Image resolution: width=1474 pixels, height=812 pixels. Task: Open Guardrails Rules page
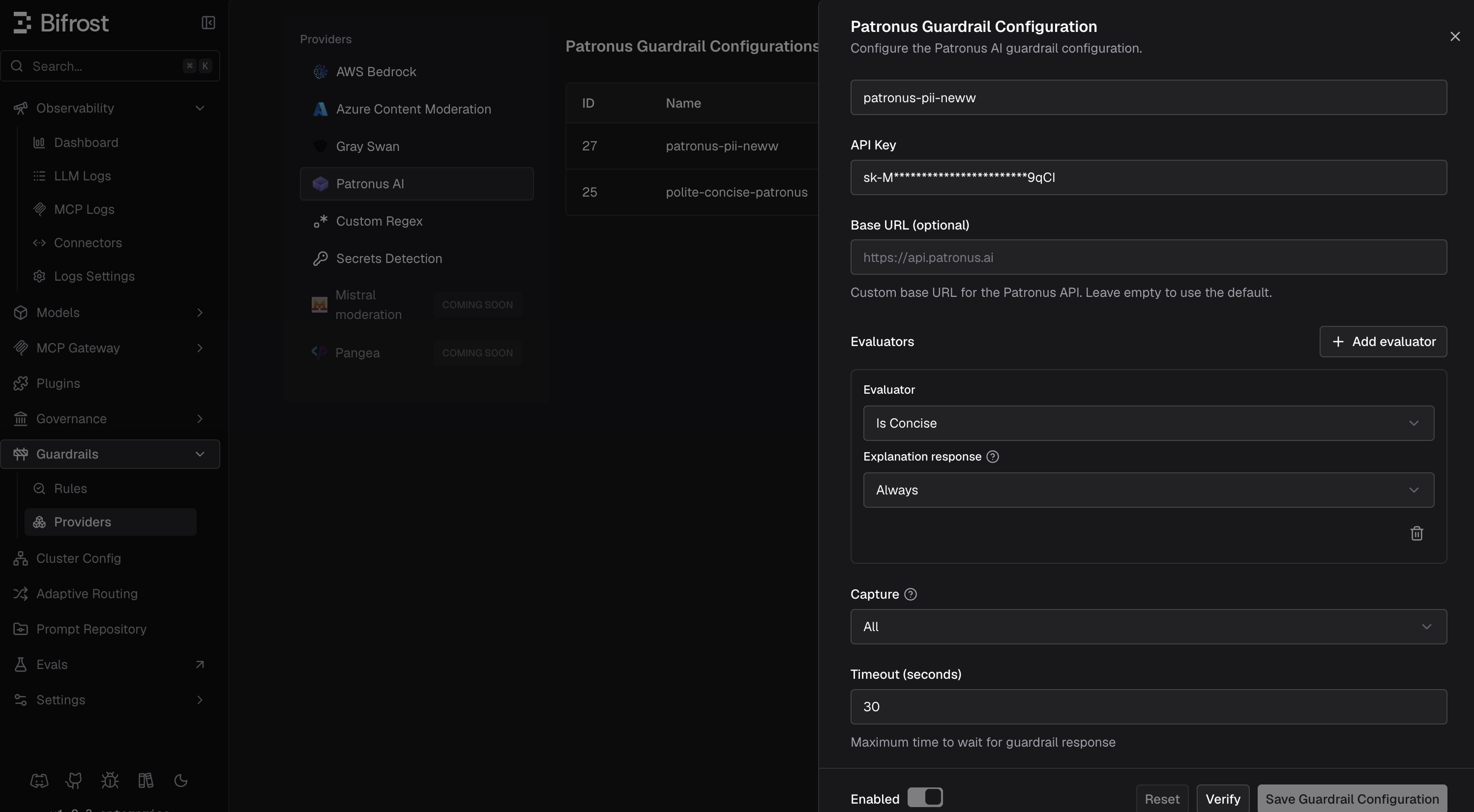point(111,489)
